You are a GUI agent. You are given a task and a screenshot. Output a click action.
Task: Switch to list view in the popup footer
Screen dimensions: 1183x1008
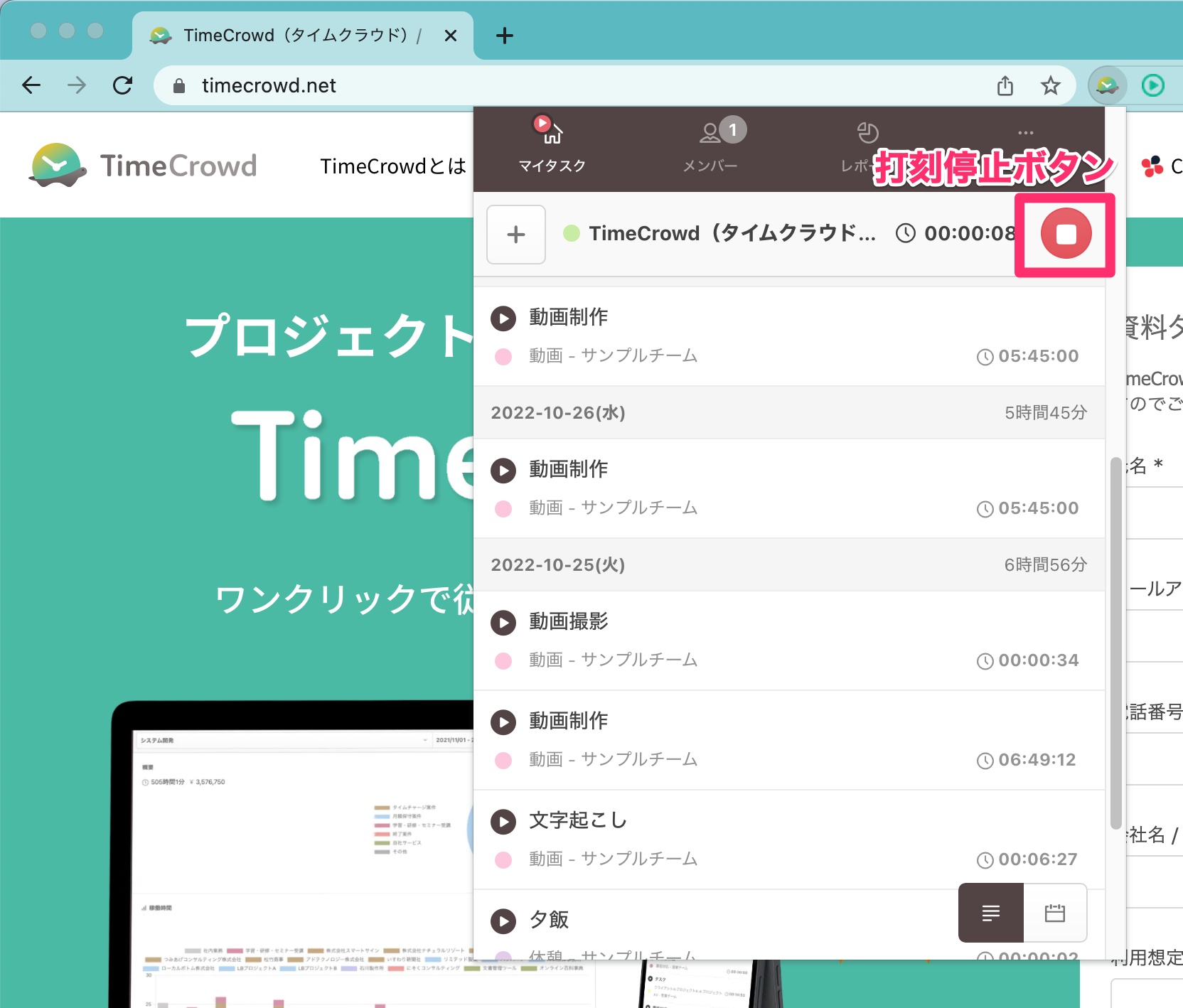pos(990,913)
